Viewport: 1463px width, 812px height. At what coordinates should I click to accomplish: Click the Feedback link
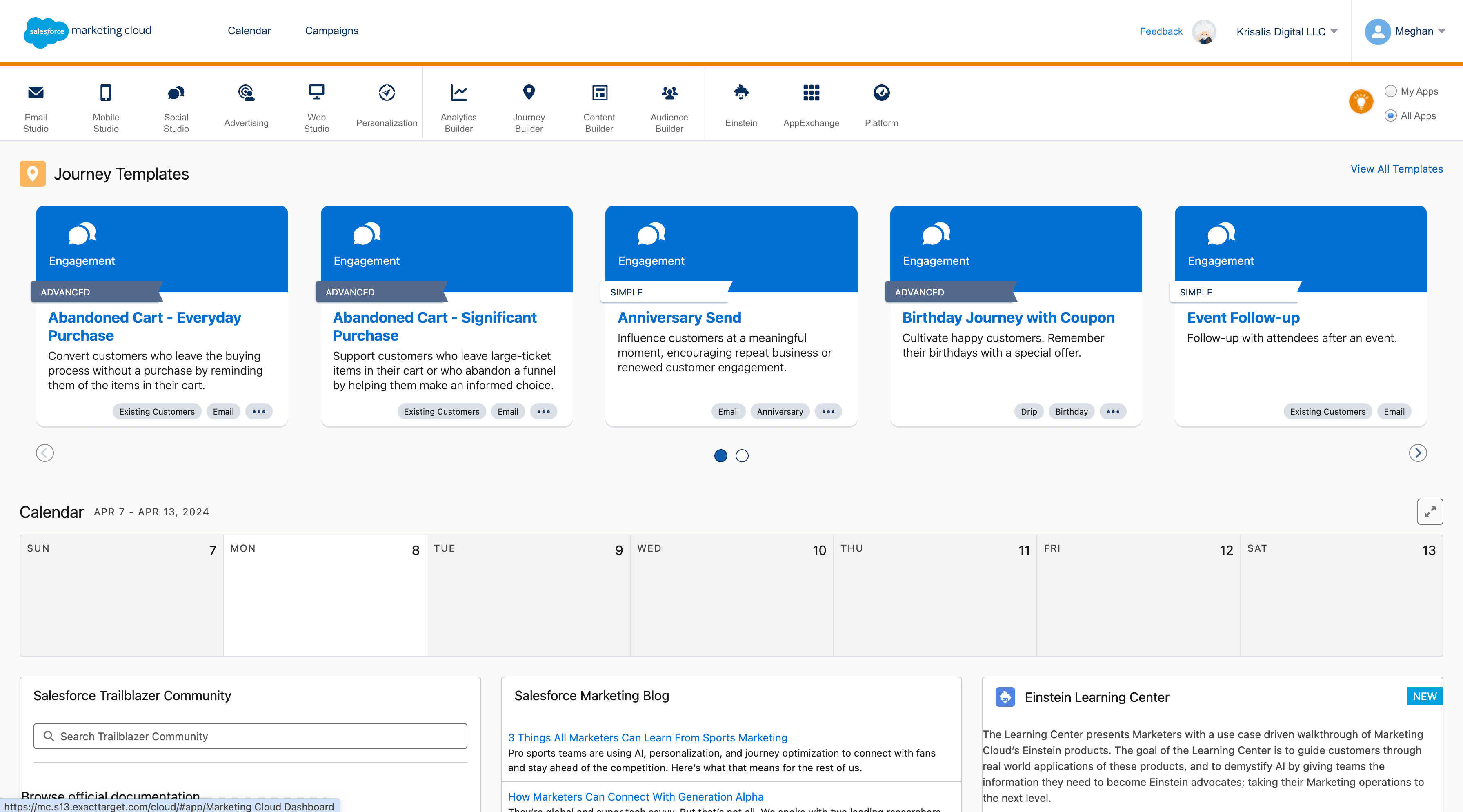(x=1161, y=31)
